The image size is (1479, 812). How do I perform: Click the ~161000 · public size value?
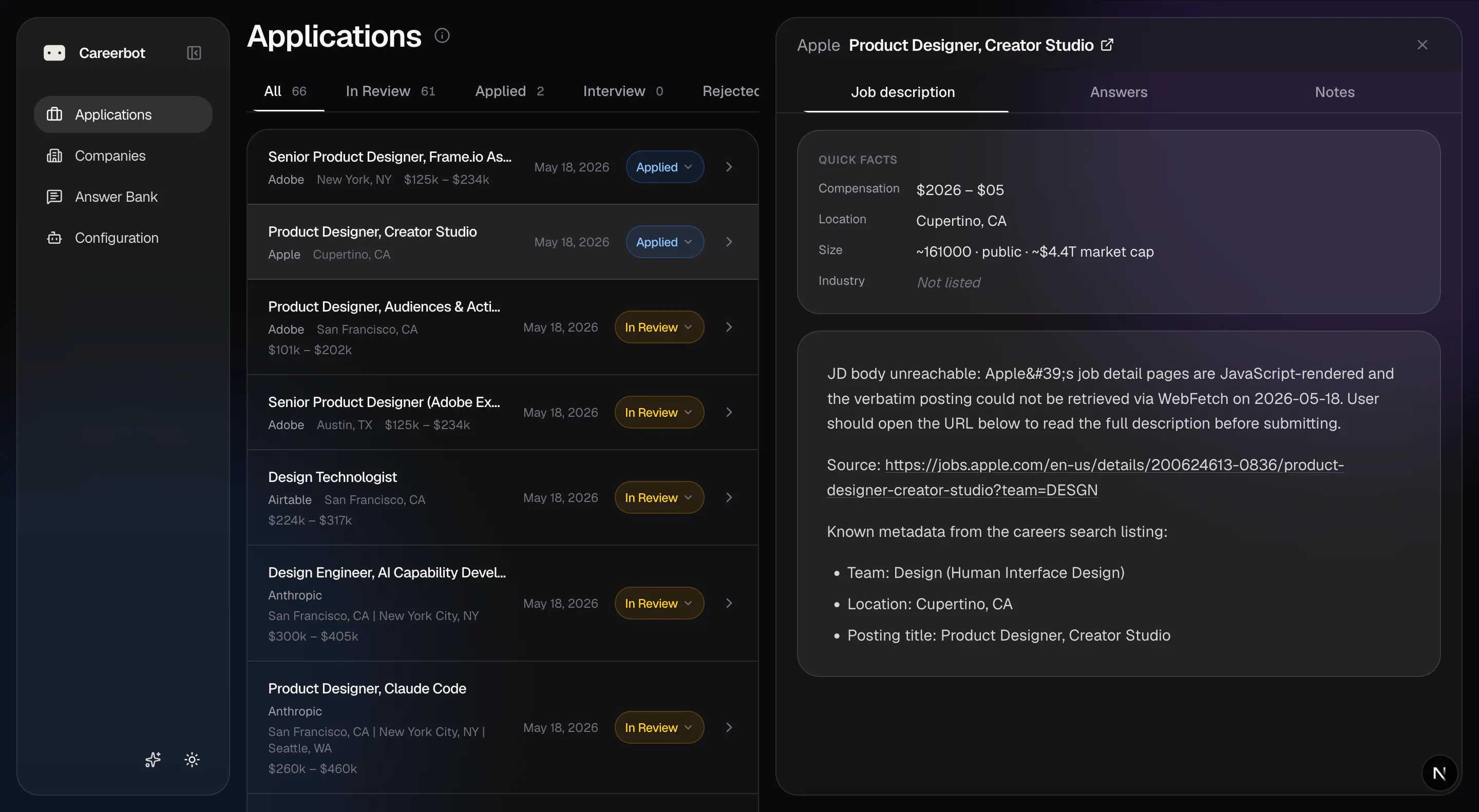tap(1035, 252)
